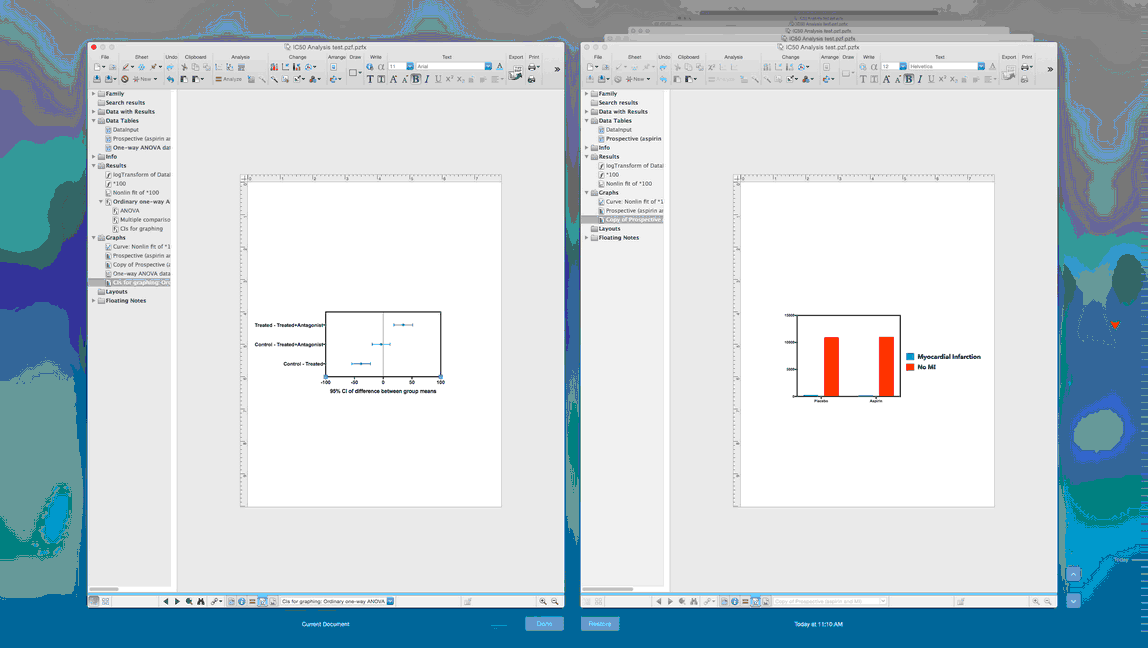Screen dimensions: 1148x648
Task: Click zoom in magnifier in left status bar
Action: point(543,601)
